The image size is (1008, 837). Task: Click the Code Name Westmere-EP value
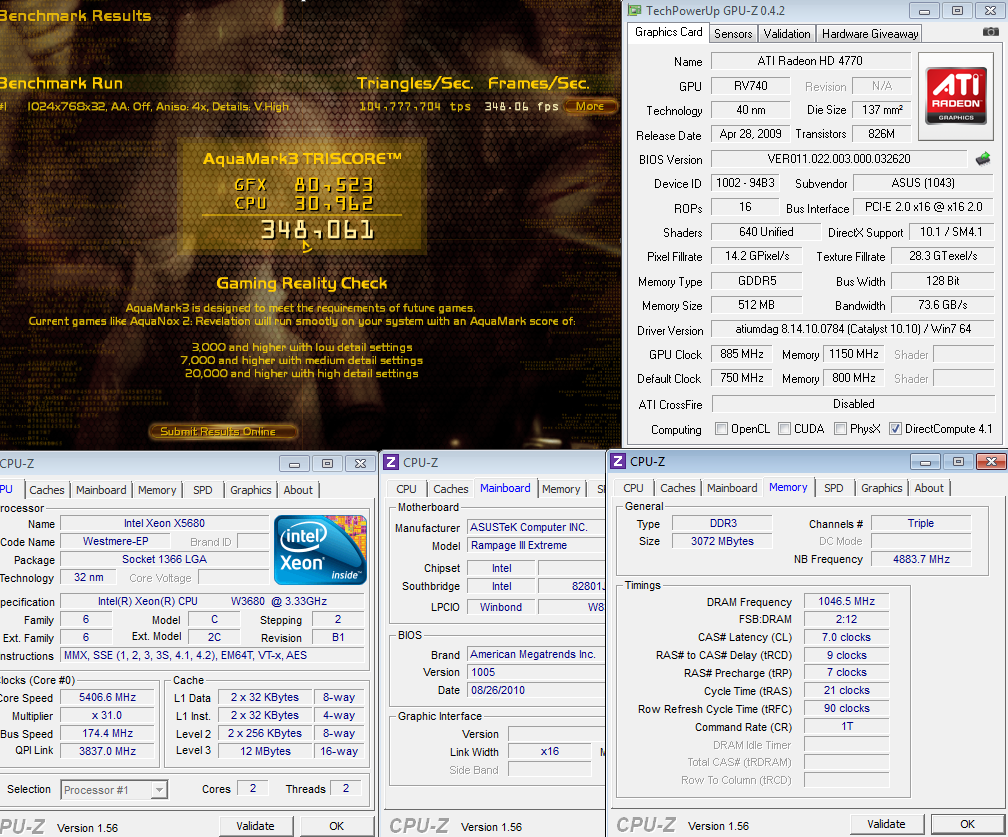coord(116,541)
